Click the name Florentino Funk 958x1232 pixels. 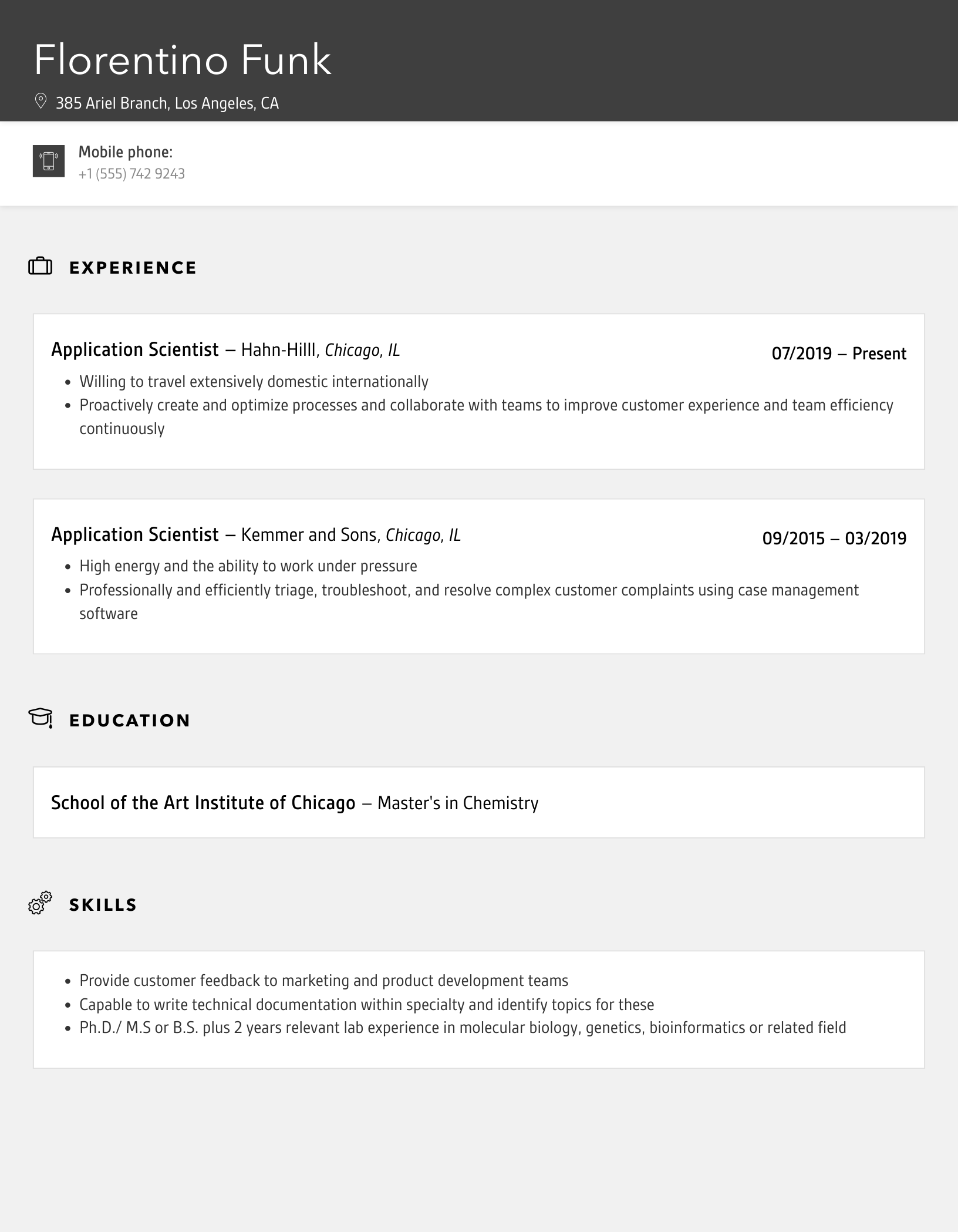(183, 60)
